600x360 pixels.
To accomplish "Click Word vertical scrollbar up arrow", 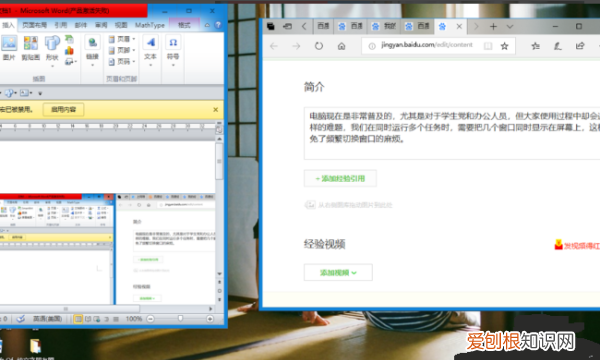I will pos(219,139).
